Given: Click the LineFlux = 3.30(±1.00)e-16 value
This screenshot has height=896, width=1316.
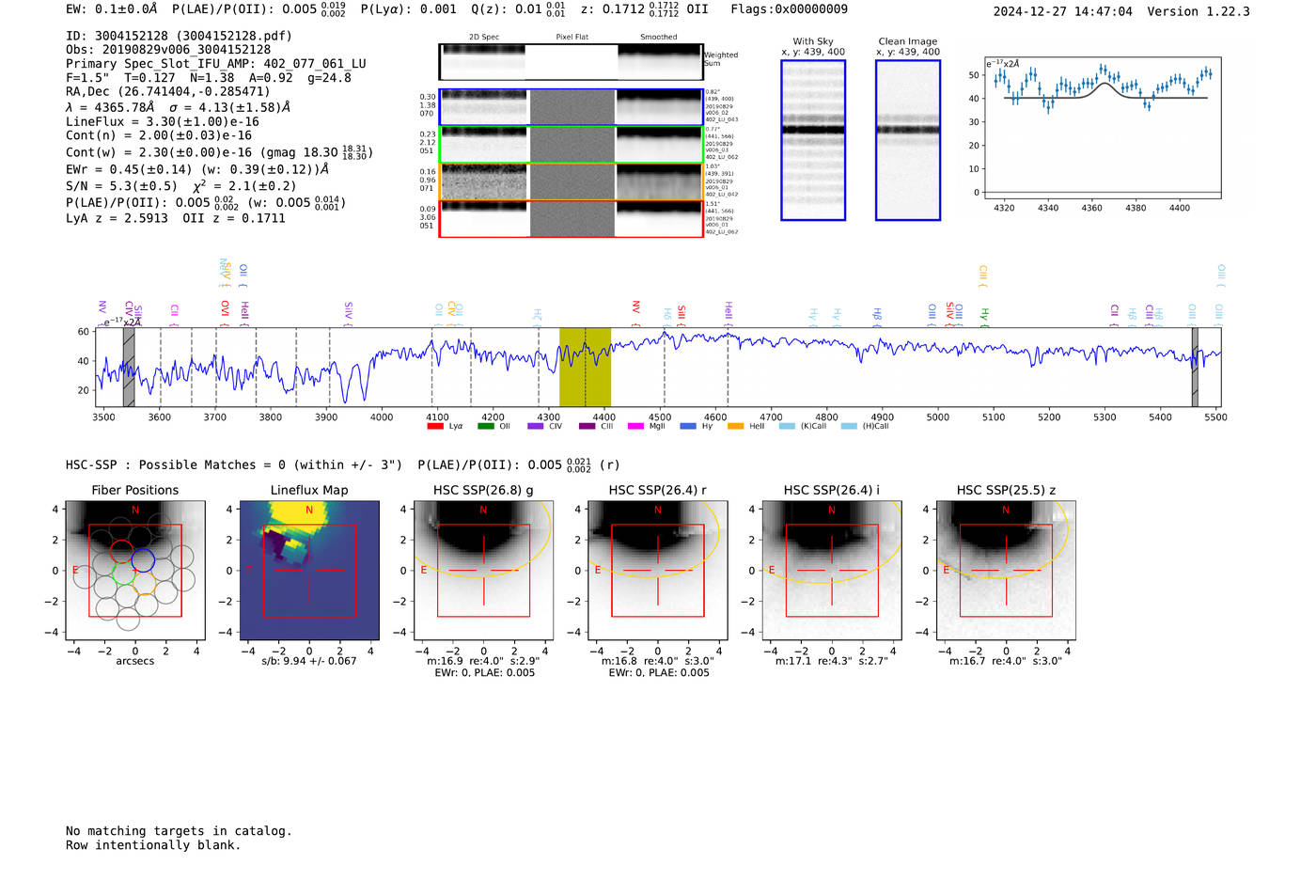Looking at the screenshot, I should click(163, 121).
